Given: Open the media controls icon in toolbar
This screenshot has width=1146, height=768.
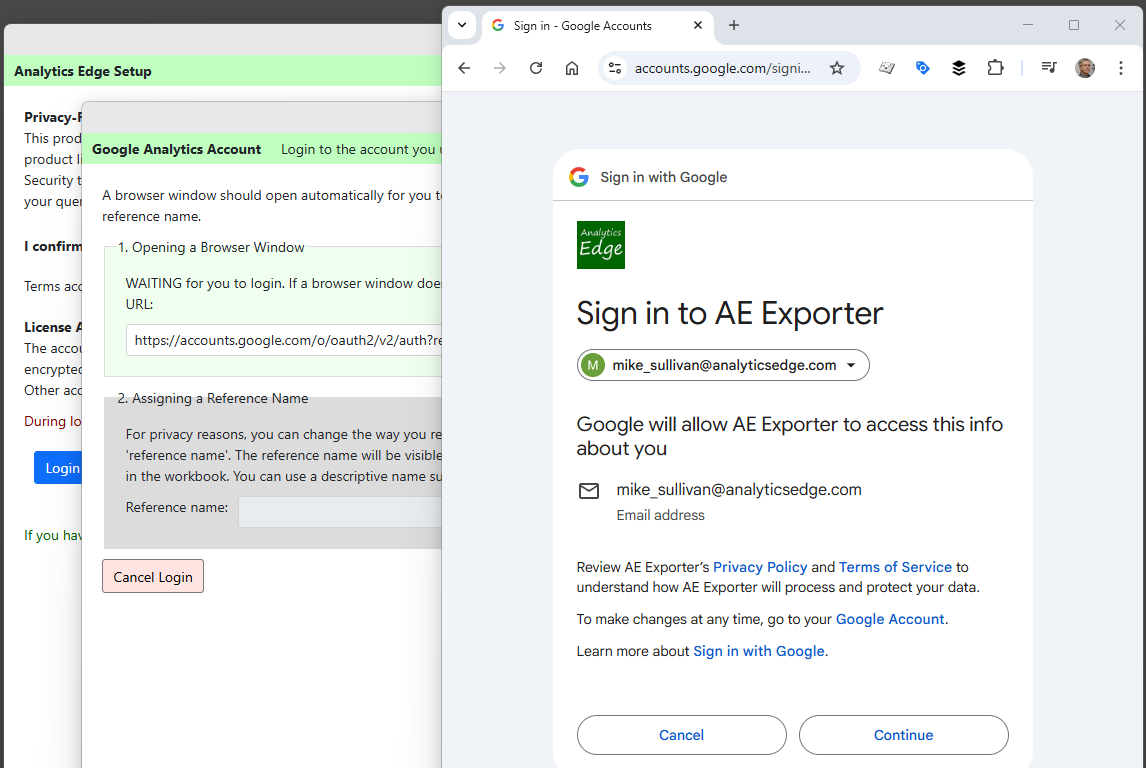Looking at the screenshot, I should click(x=1049, y=68).
